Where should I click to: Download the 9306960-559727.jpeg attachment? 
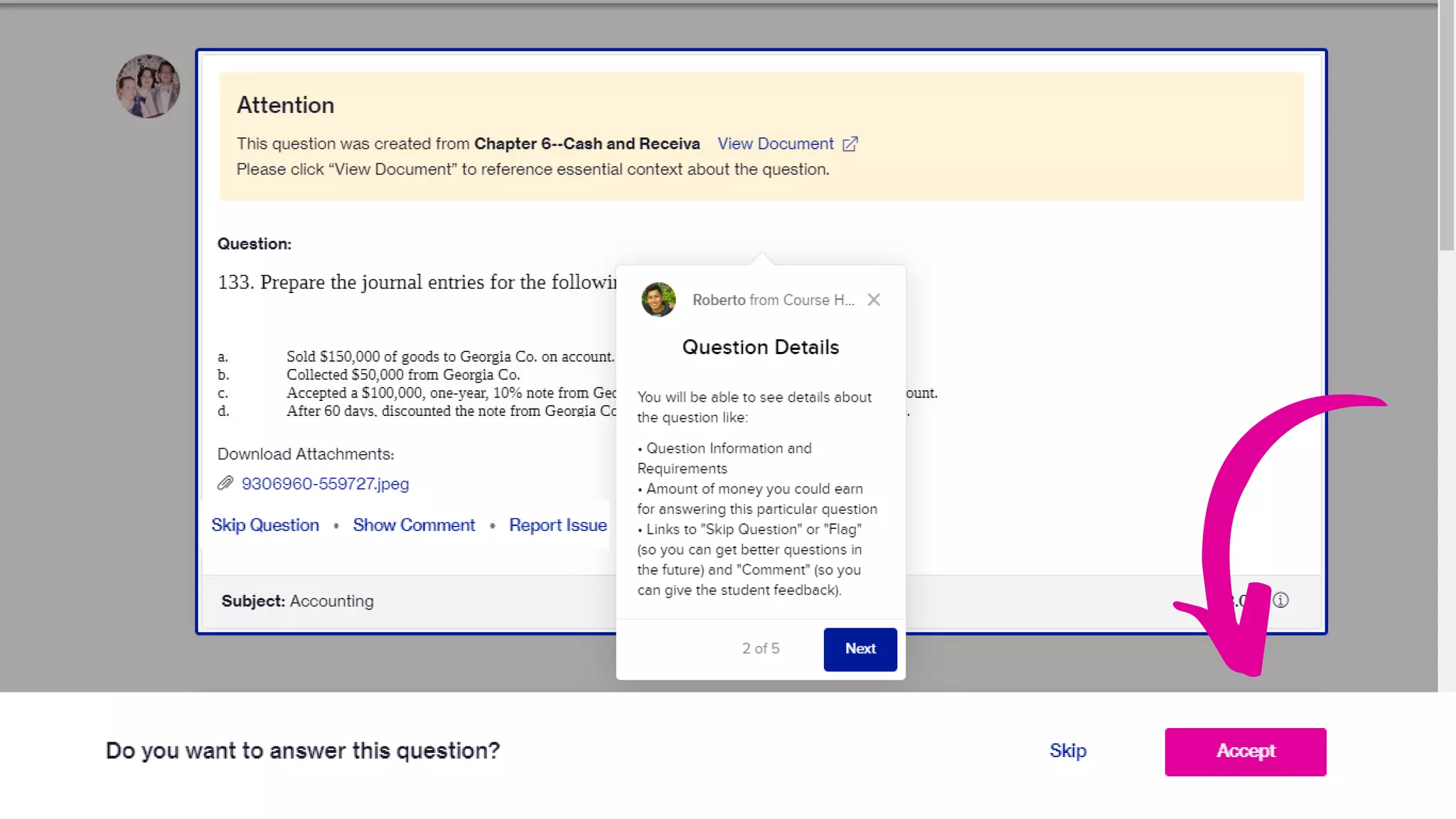coord(325,484)
